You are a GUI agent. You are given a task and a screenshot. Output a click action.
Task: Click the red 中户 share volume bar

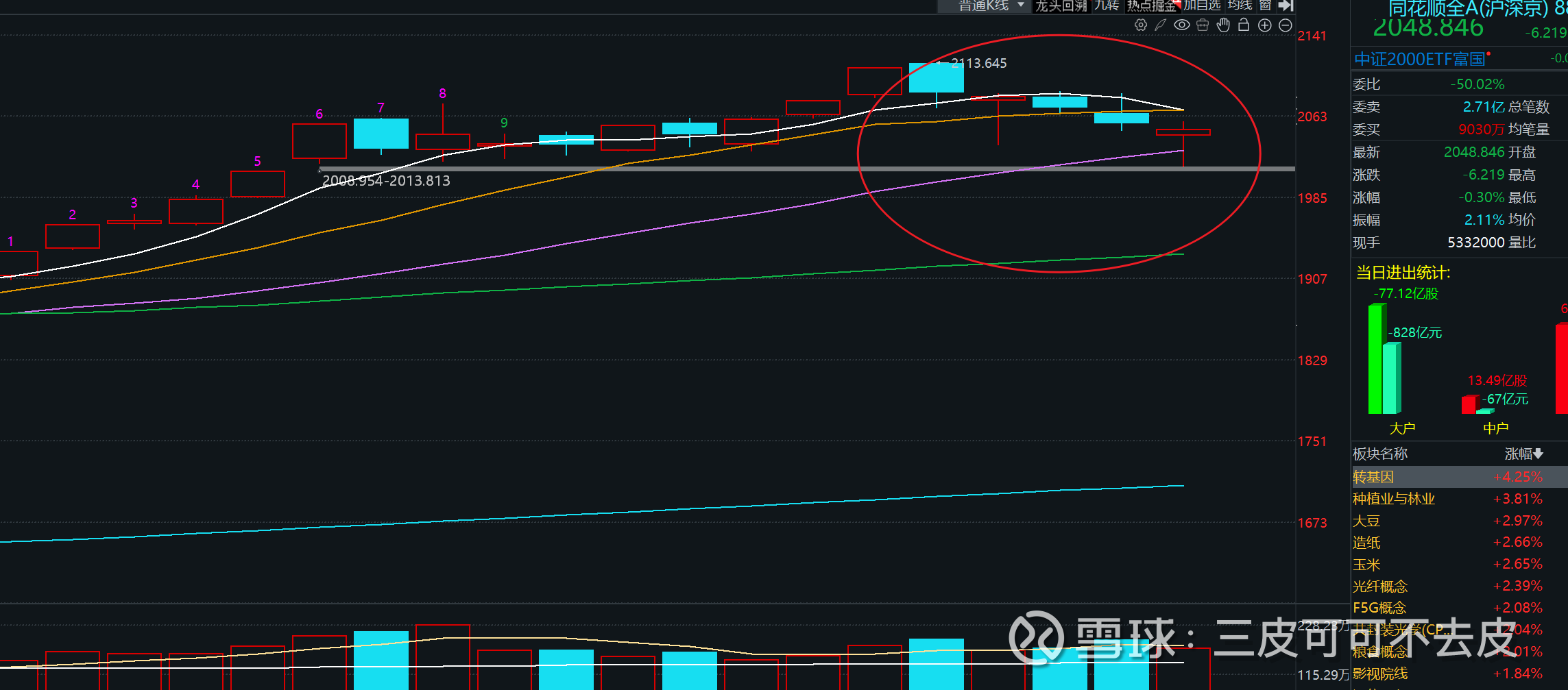coord(1469,404)
